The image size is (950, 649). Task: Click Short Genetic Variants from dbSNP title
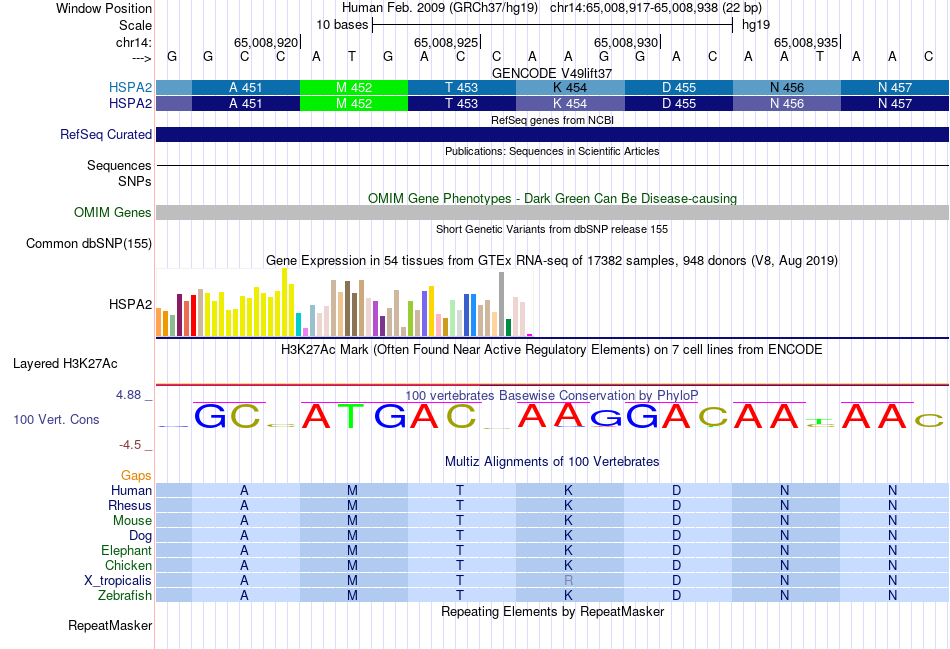[552, 229]
